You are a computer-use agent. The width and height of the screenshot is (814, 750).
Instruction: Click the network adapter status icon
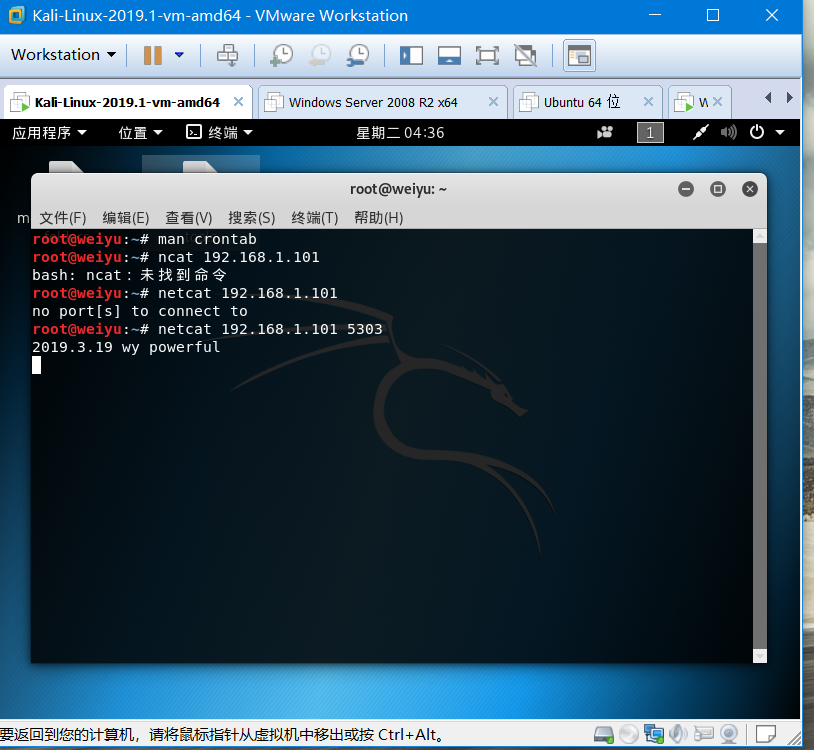[654, 734]
